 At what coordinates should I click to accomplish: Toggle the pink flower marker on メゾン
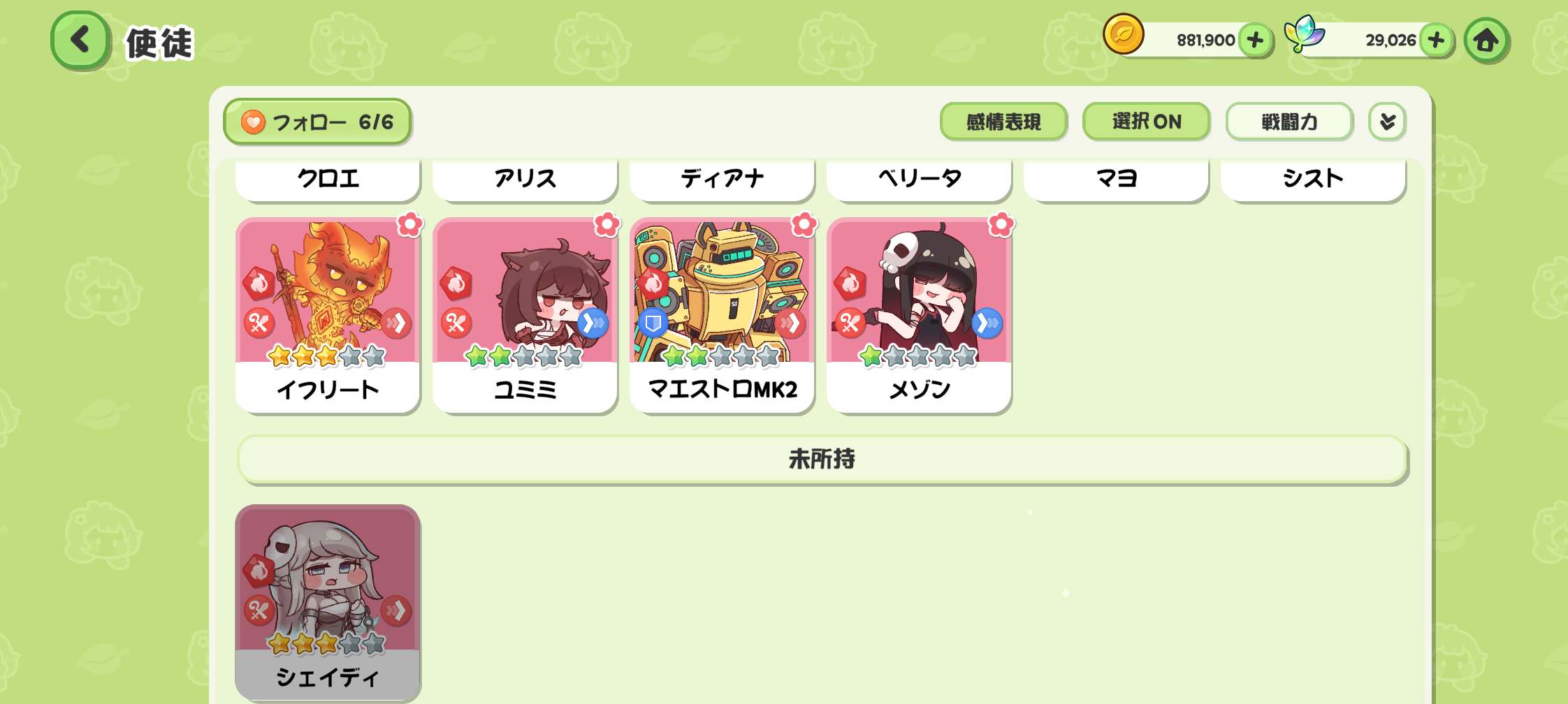[1001, 224]
